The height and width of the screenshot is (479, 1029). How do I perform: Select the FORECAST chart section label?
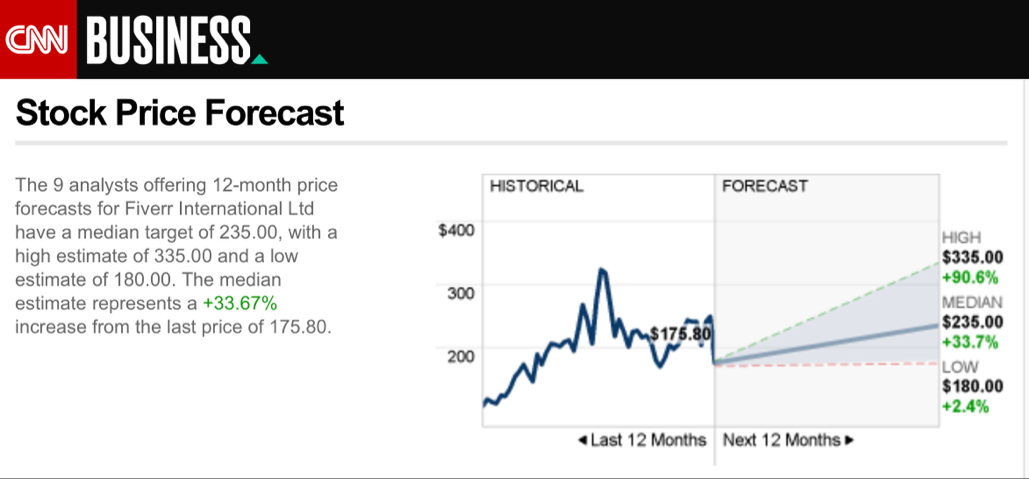[765, 186]
